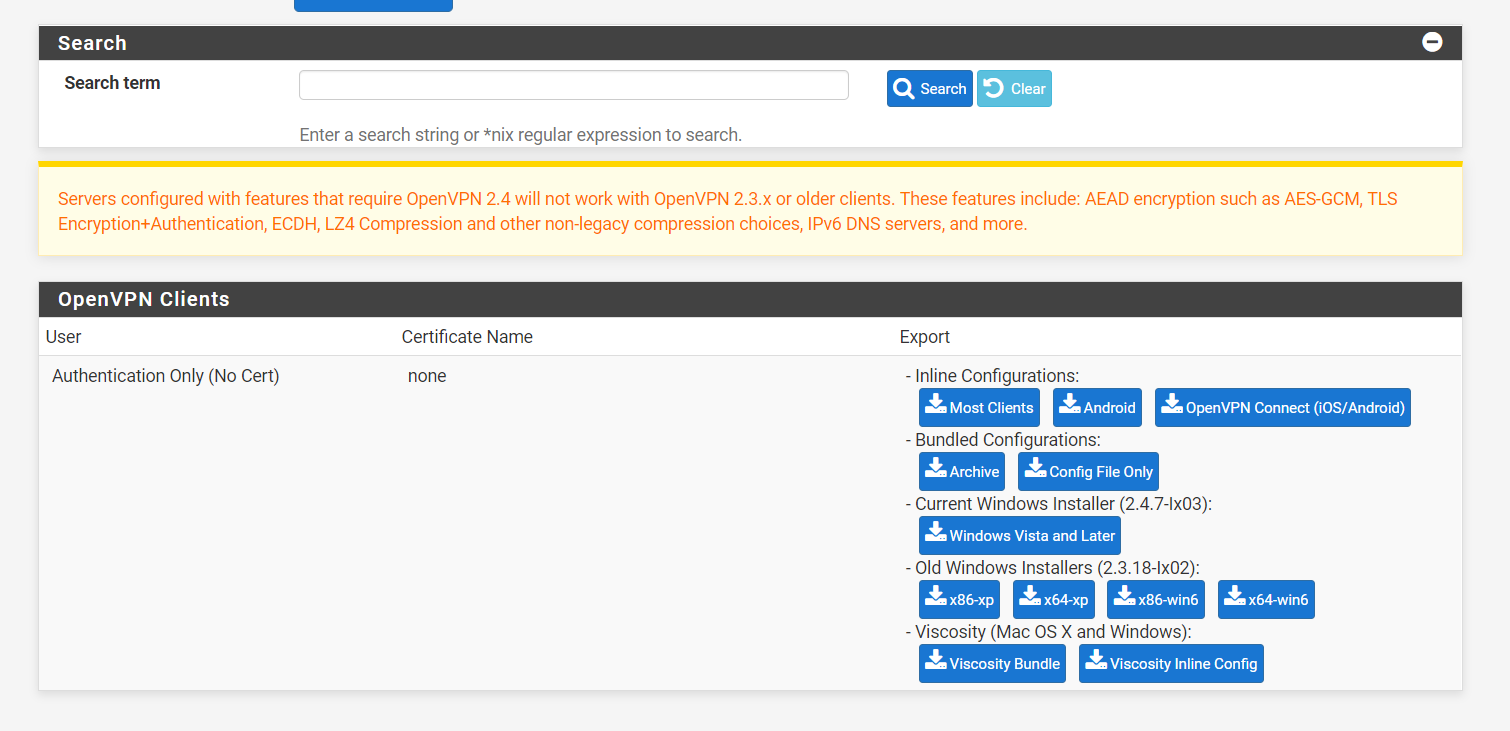The image size is (1510, 731).
Task: Click the Search button with the magnifier
Action: pyautogui.click(x=929, y=89)
